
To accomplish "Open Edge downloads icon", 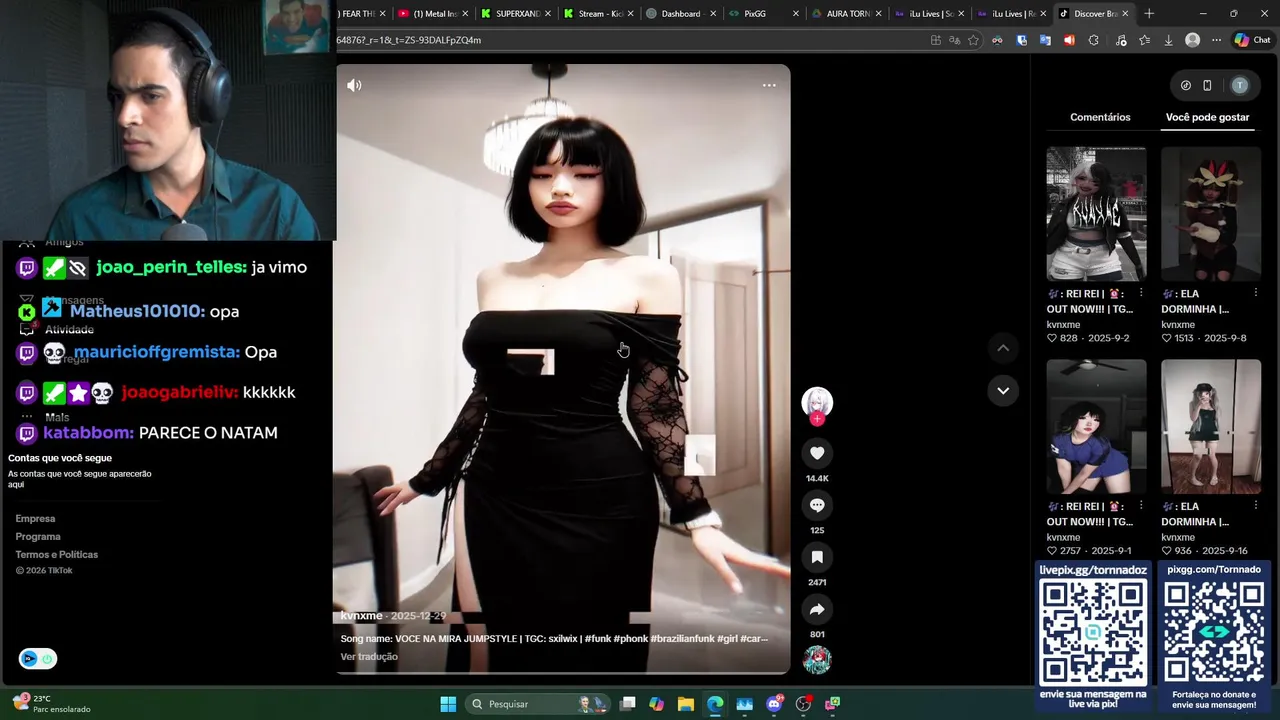I will pyautogui.click(x=1168, y=40).
